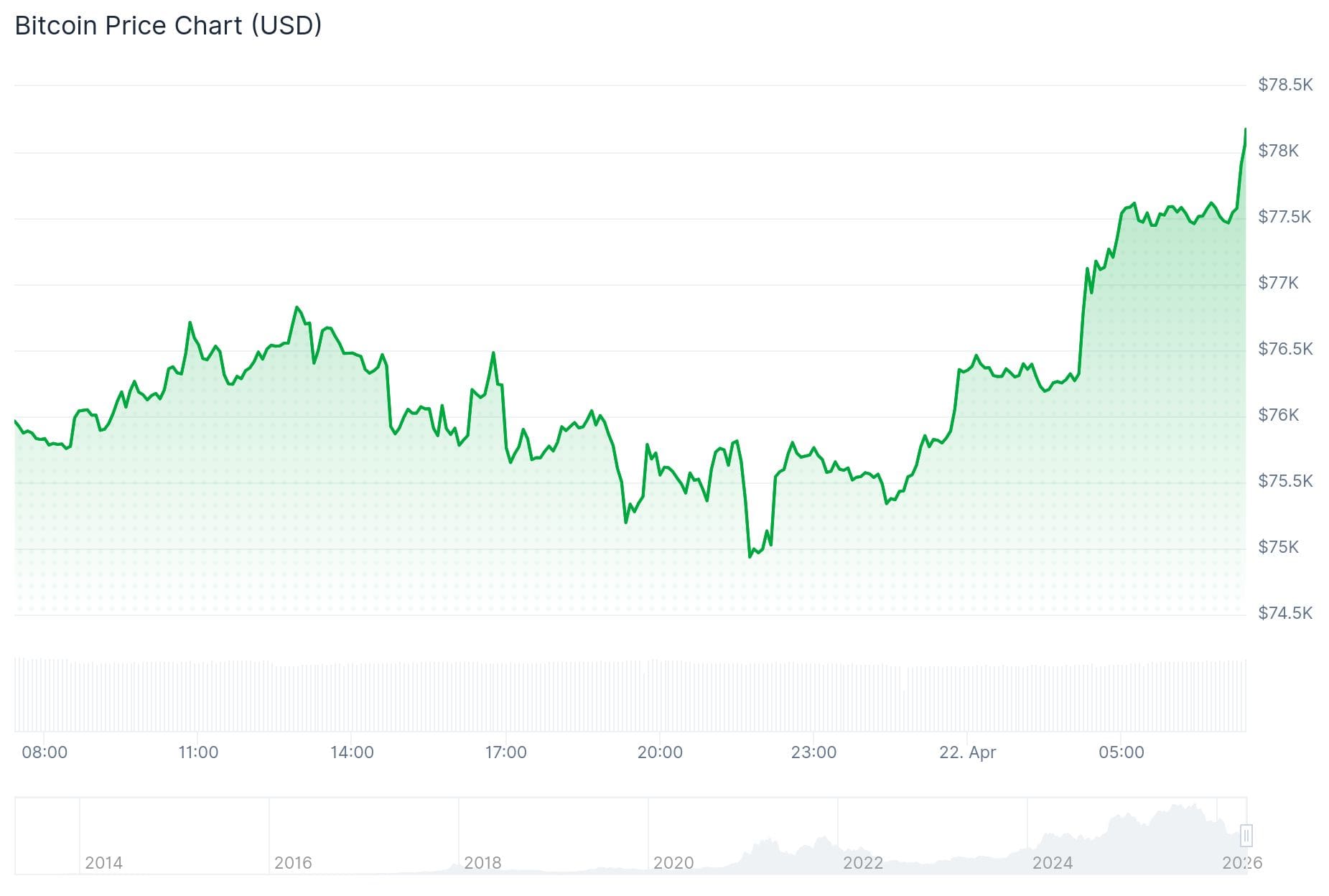The width and height of the screenshot is (1329, 896).
Task: Select 2018 in the navigator timeline
Action: [482, 863]
